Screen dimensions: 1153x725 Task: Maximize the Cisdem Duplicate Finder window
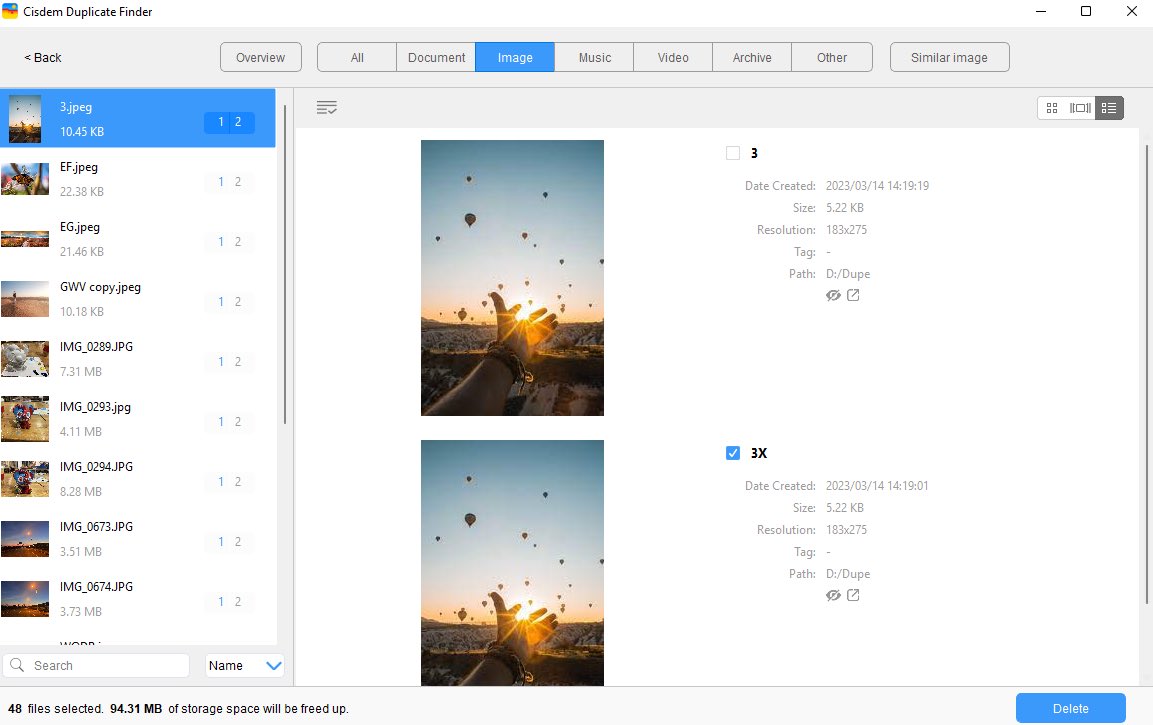[x=1086, y=11]
